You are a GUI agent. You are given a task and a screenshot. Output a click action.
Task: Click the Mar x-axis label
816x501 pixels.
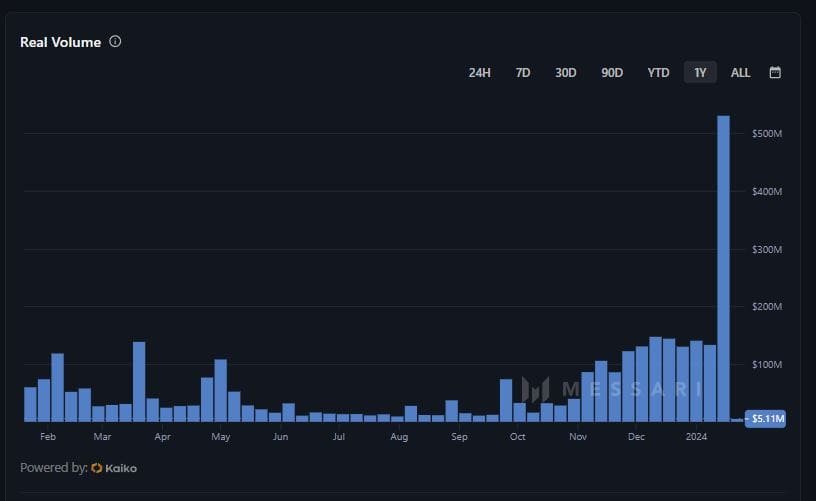102,436
